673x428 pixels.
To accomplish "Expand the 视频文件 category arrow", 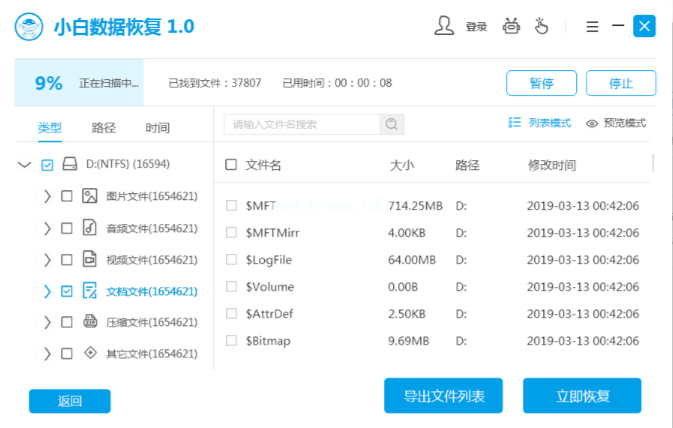I will (47, 260).
